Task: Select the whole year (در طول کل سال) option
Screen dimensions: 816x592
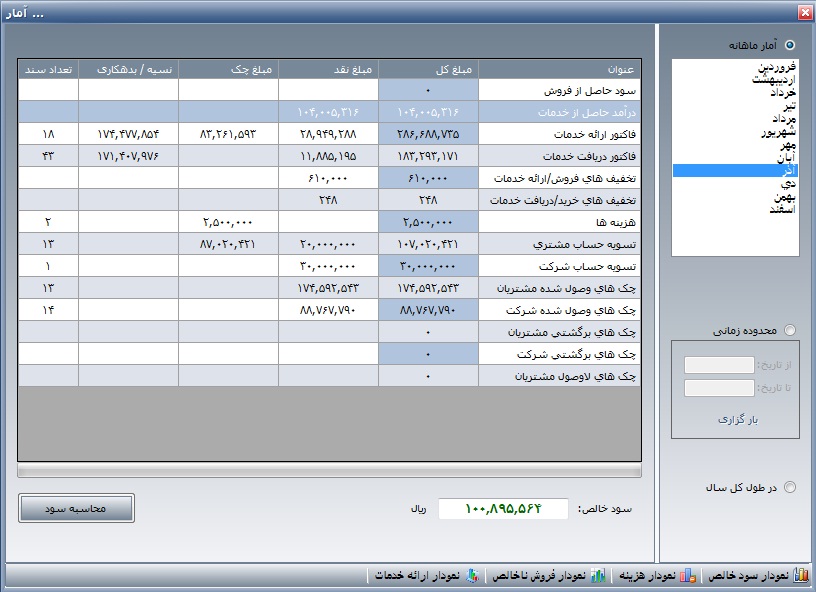Action: click(x=790, y=488)
